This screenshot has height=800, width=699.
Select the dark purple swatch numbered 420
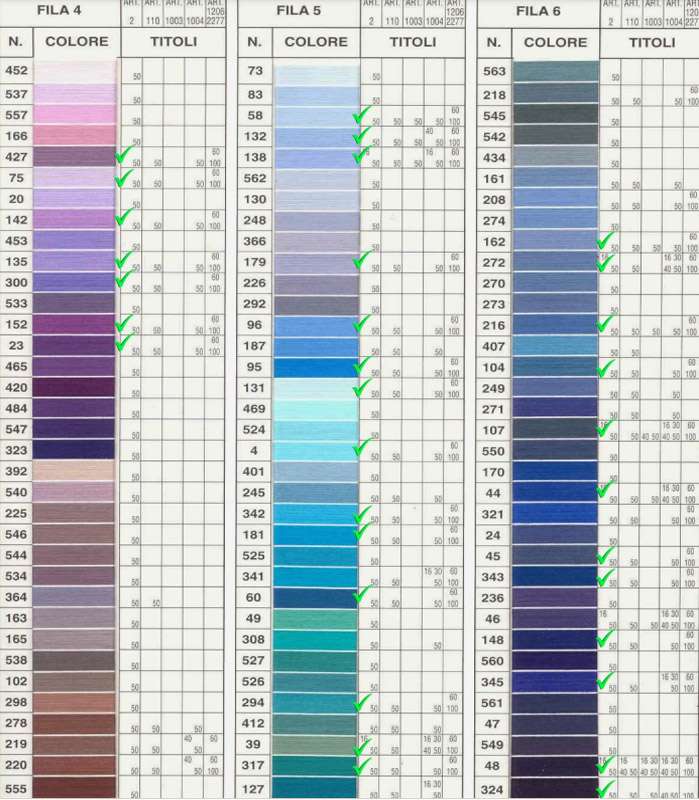(x=75, y=387)
